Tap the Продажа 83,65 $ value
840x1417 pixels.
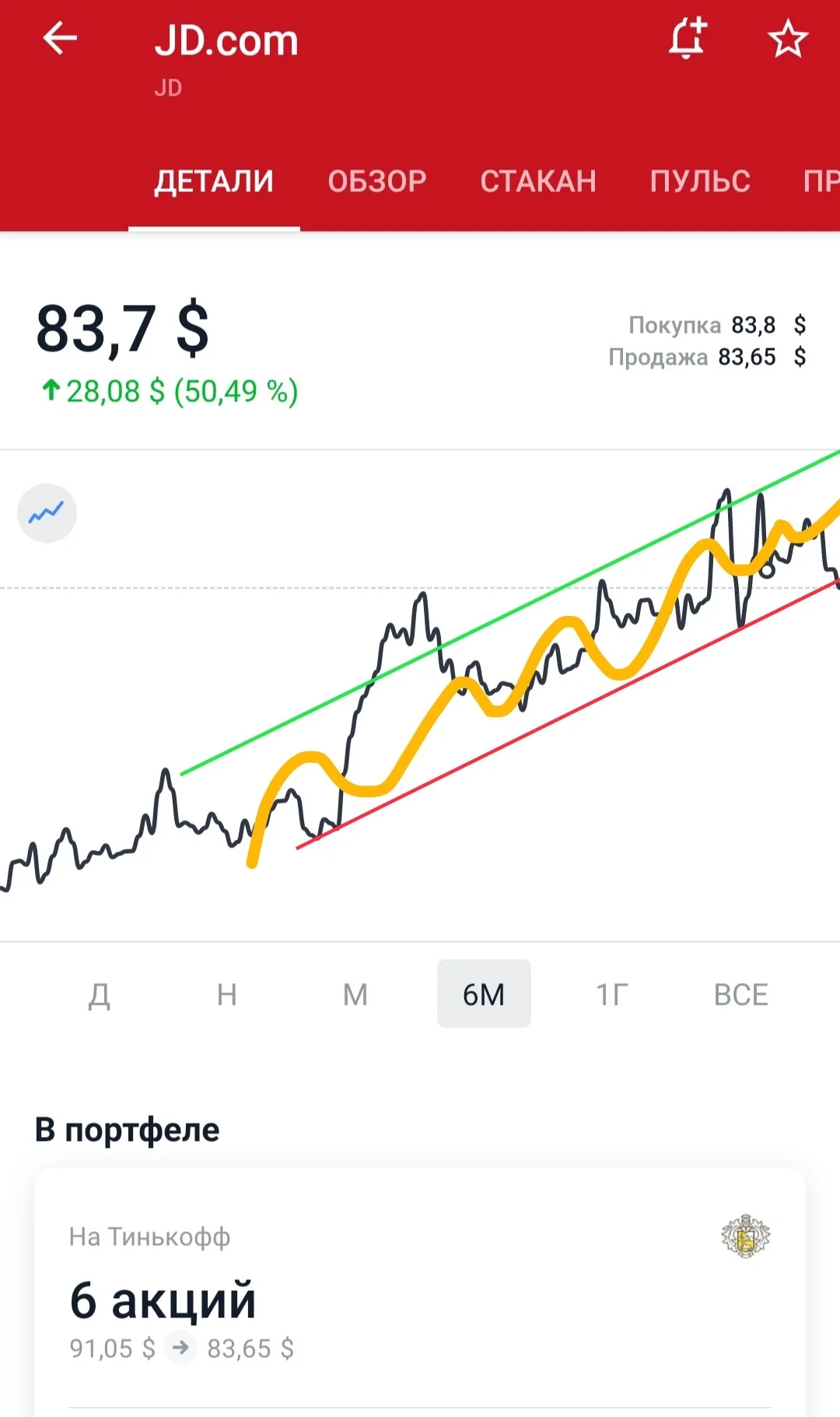[707, 357]
